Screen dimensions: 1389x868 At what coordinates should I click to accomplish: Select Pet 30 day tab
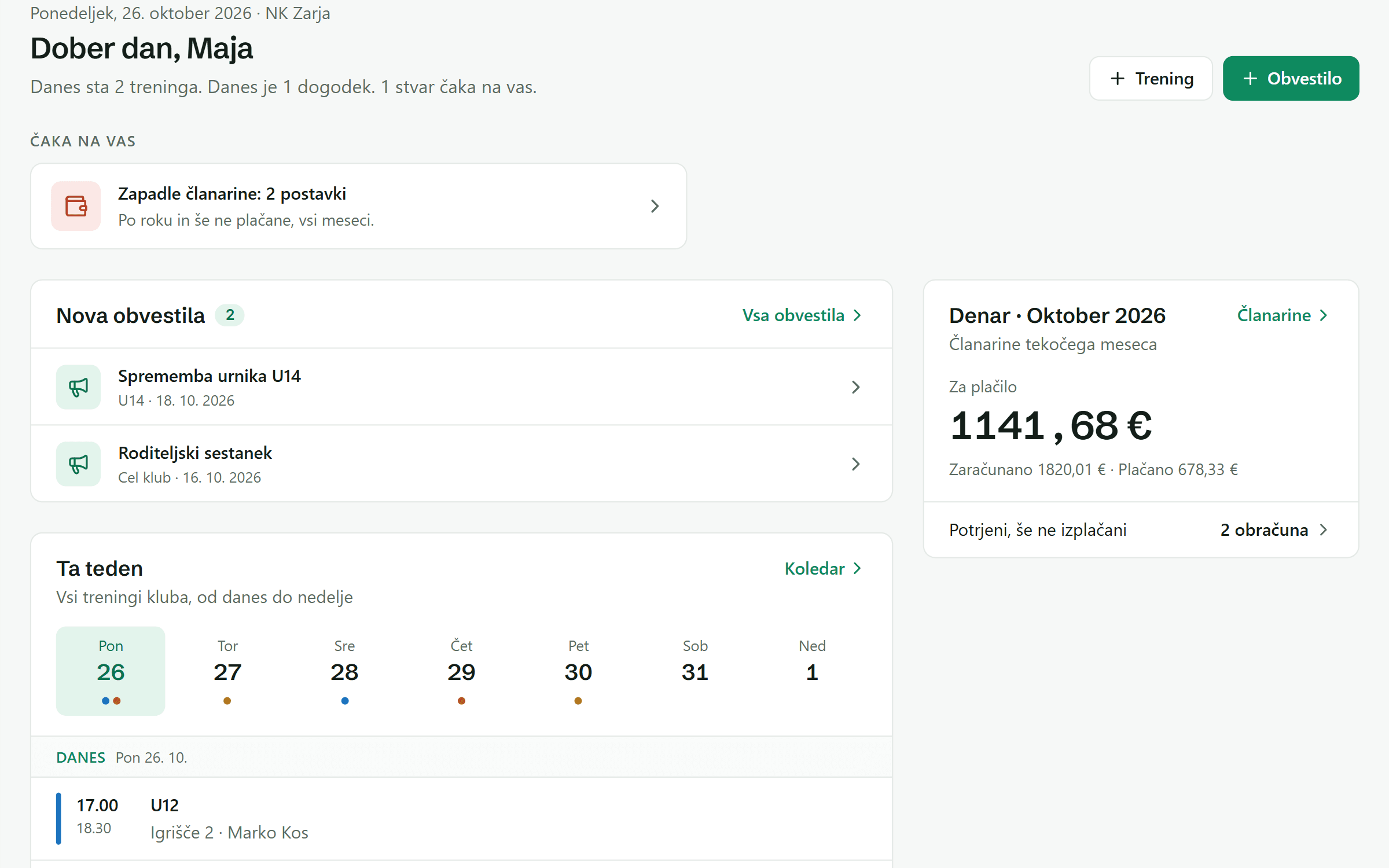point(578,671)
